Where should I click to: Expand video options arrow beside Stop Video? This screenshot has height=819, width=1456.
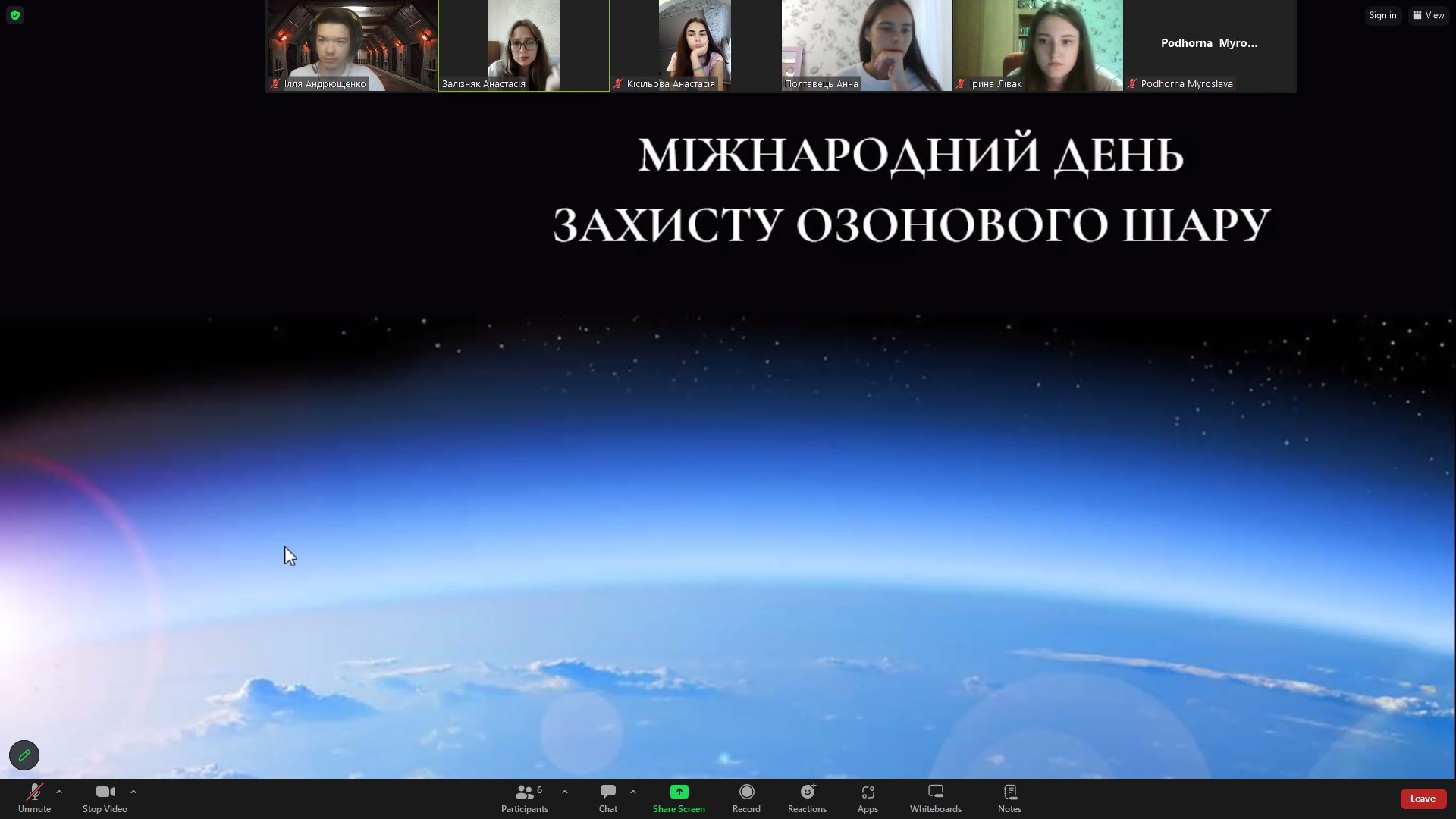pos(133,792)
